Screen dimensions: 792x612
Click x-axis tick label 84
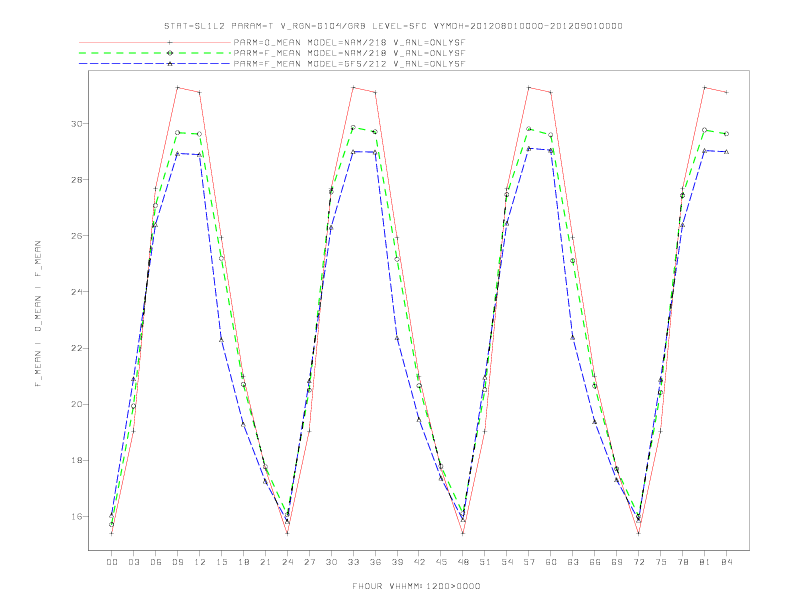(726, 562)
